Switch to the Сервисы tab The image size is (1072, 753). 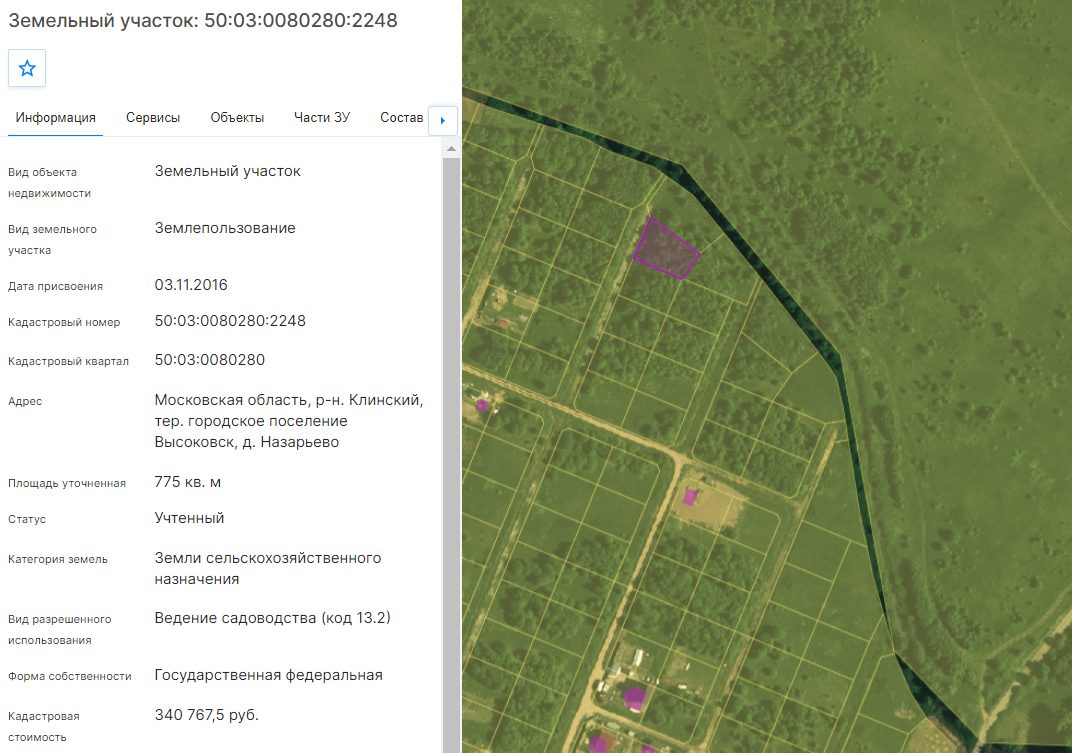point(153,118)
